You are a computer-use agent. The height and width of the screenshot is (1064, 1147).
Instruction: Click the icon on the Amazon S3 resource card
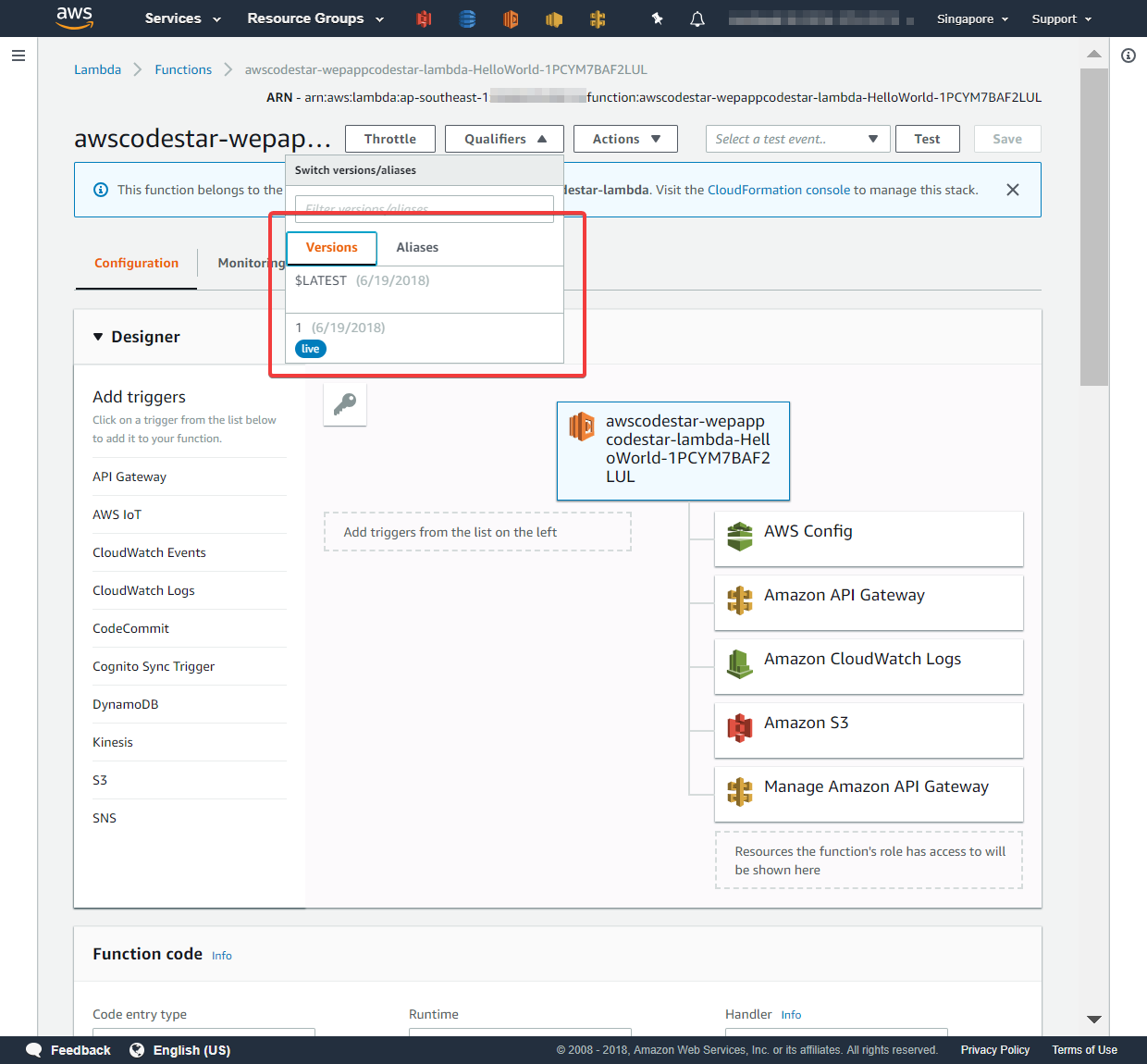(740, 728)
